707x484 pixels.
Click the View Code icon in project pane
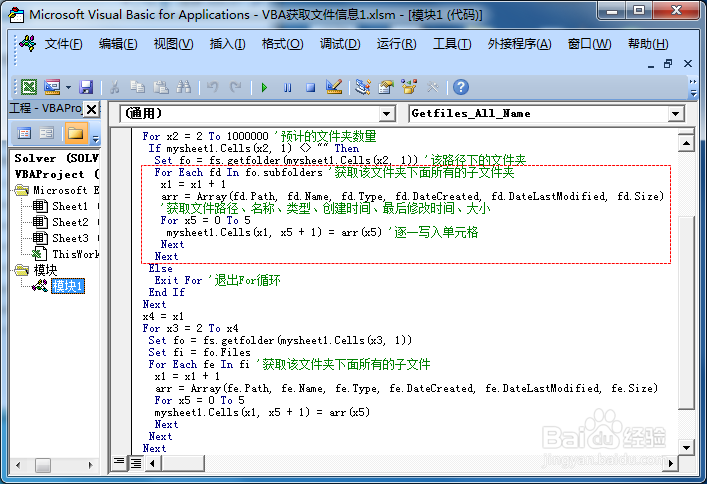click(x=24, y=133)
